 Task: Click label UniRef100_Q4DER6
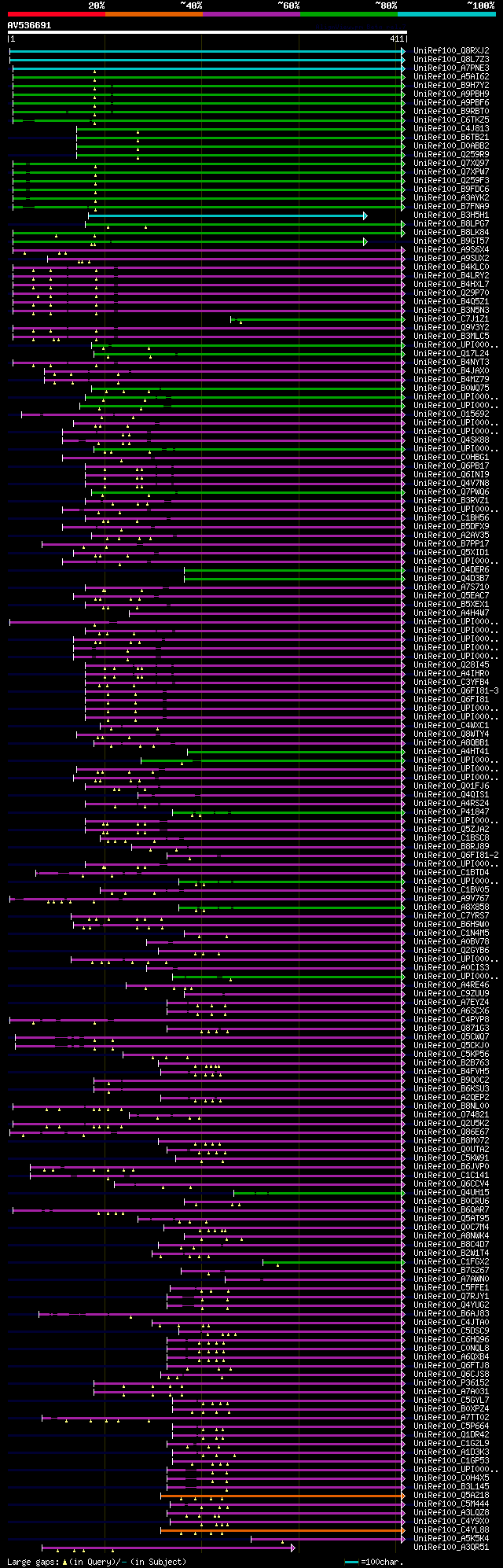(451, 570)
